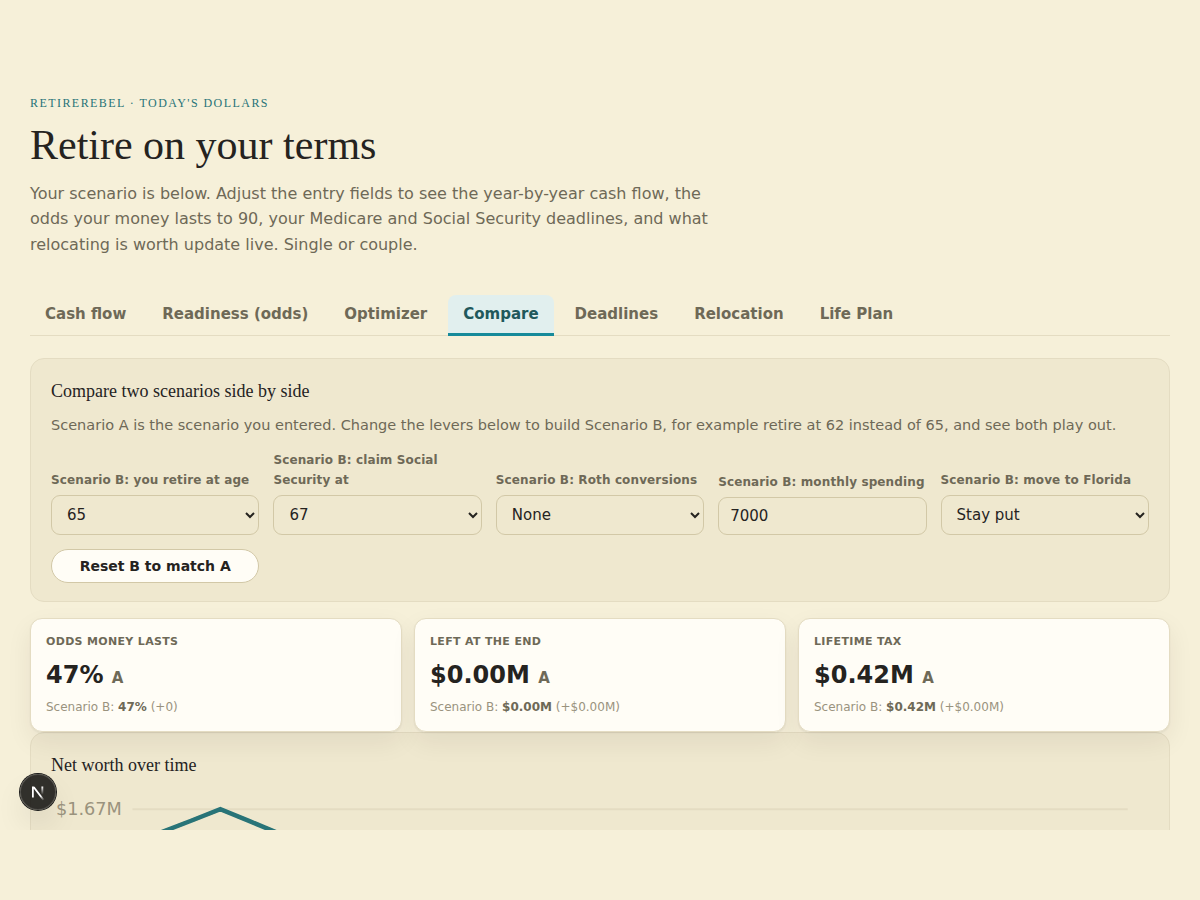Click Reset B to match A

[x=155, y=566]
